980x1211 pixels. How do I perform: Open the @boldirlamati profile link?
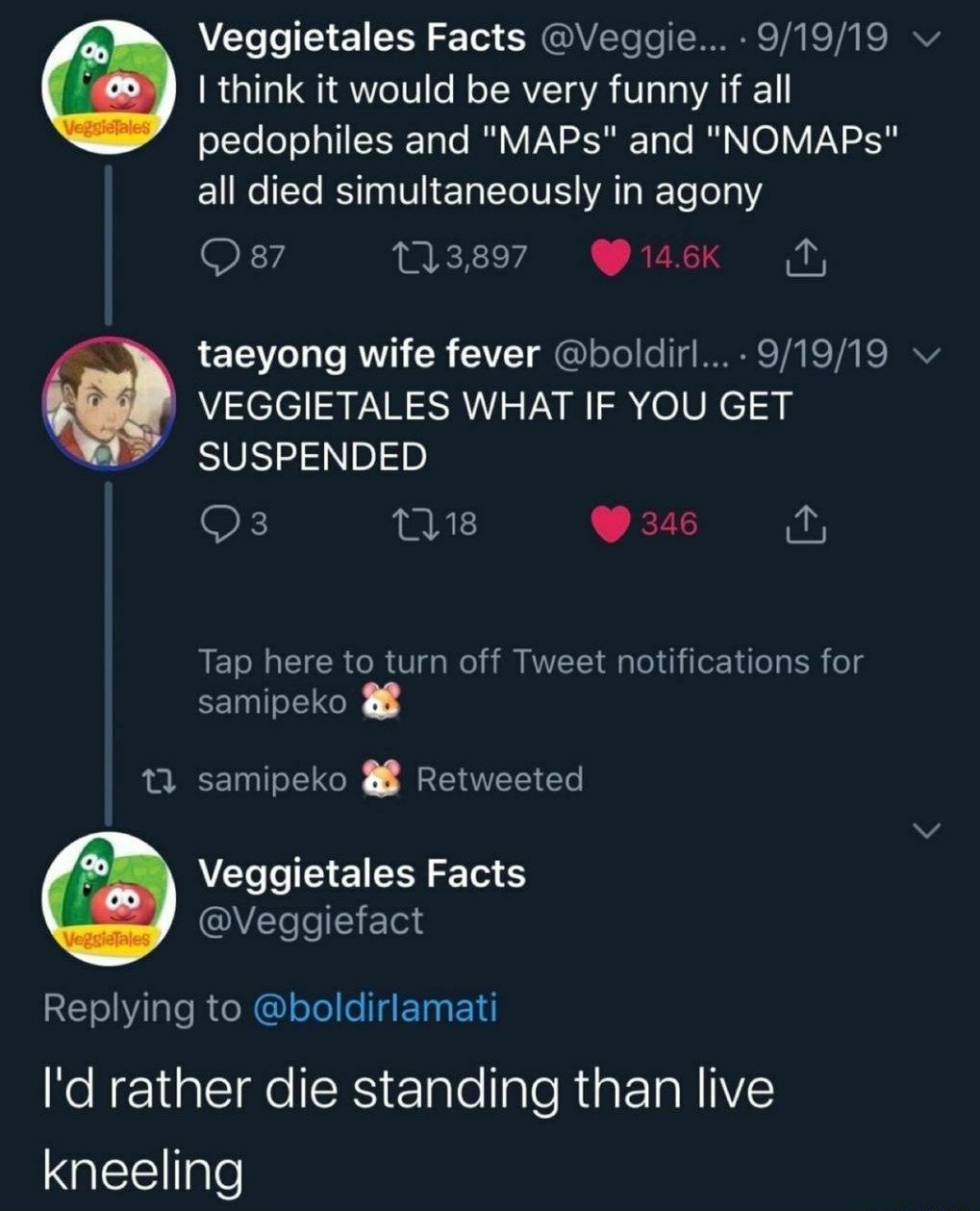[375, 1007]
